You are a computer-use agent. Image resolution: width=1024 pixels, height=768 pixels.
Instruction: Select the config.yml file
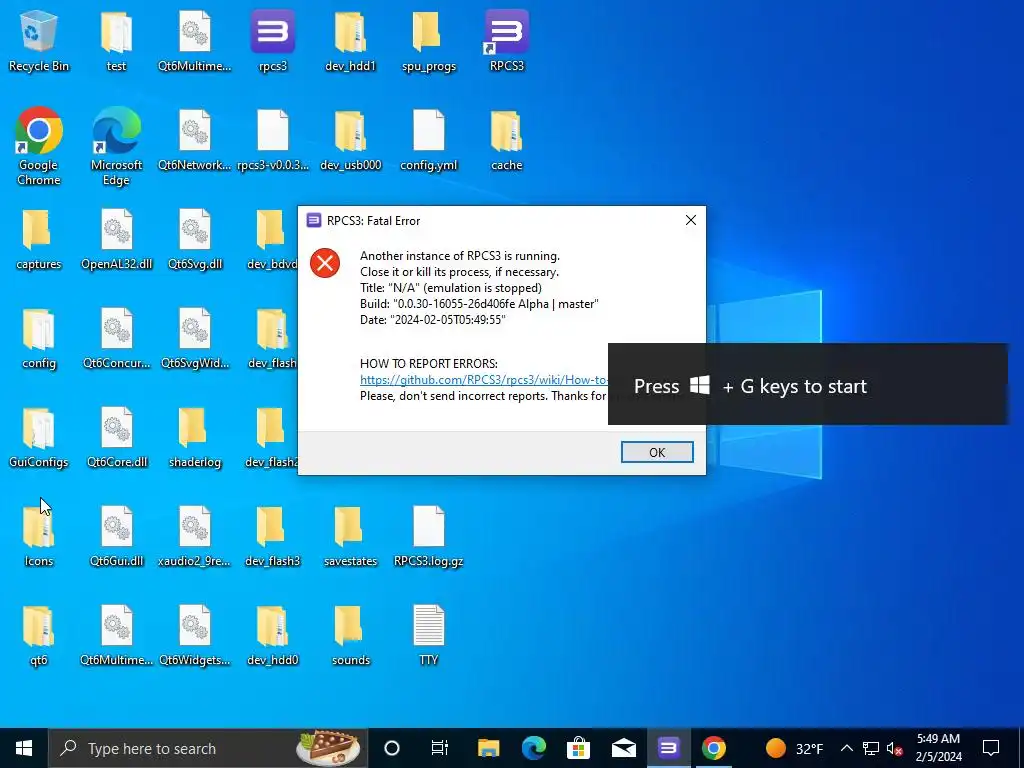coord(428,140)
